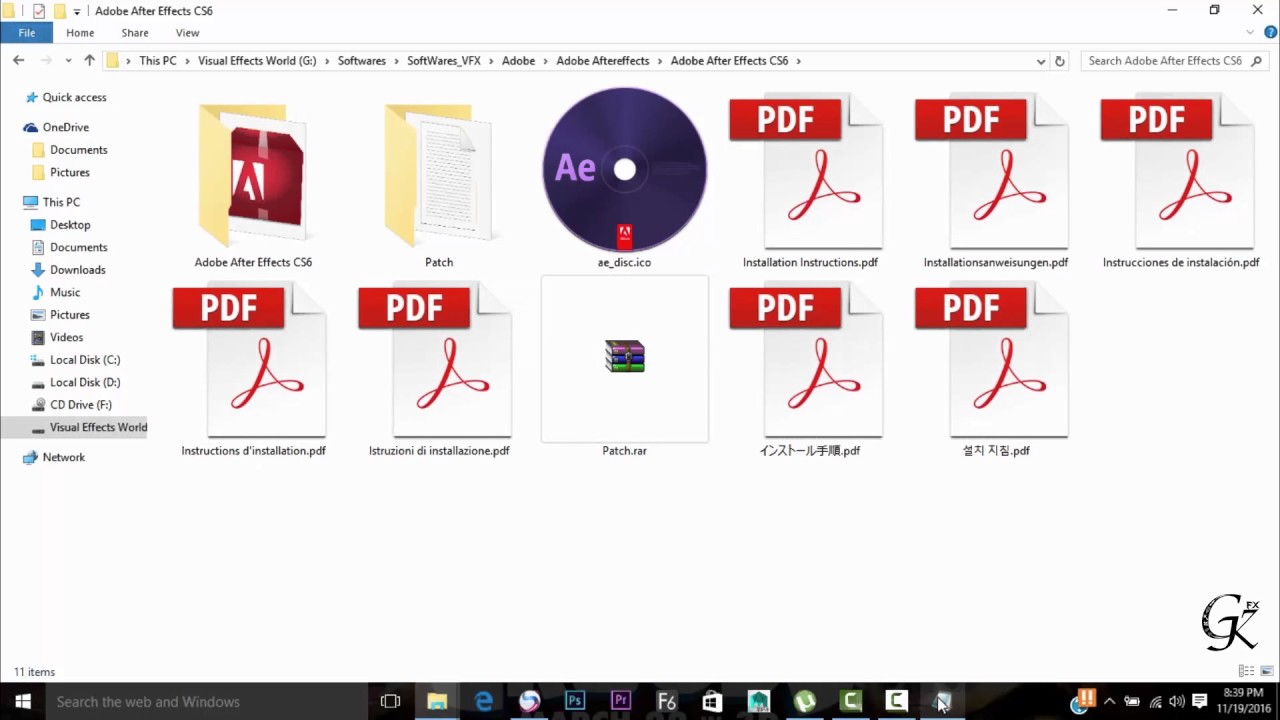The height and width of the screenshot is (720, 1280).
Task: Click the taskbar search box
Action: pyautogui.click(x=207, y=702)
